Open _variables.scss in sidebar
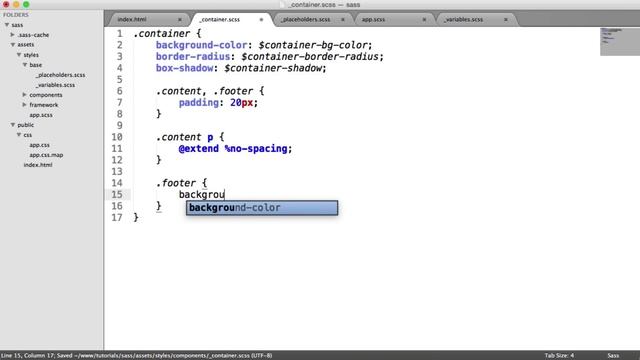This screenshot has width=640, height=360. point(55,85)
